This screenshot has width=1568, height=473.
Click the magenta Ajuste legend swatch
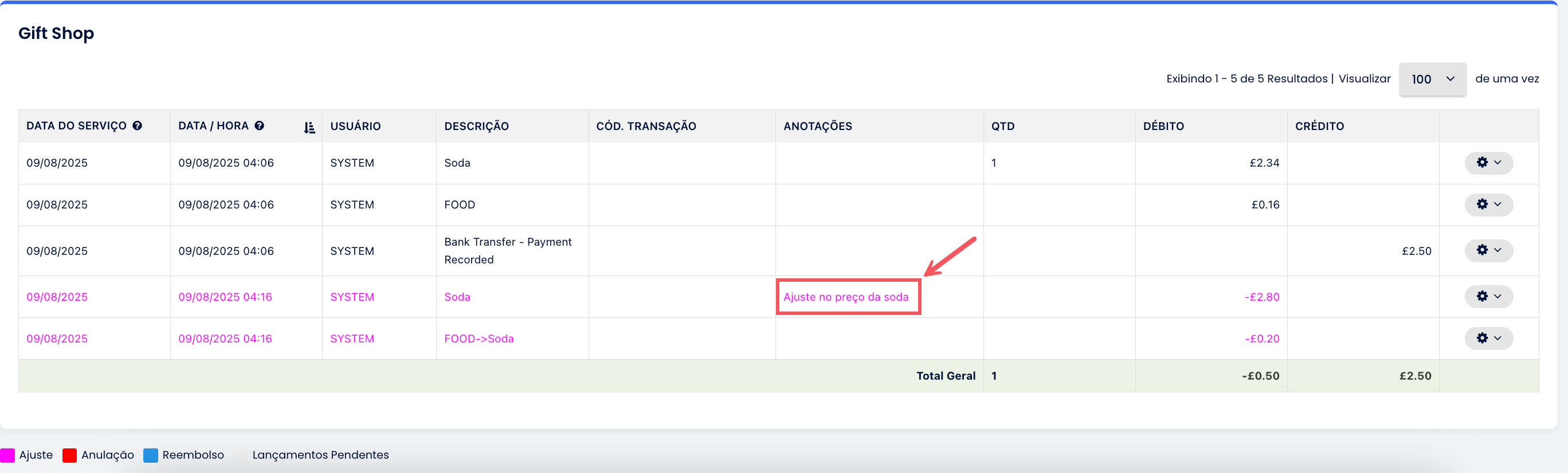tap(7, 455)
